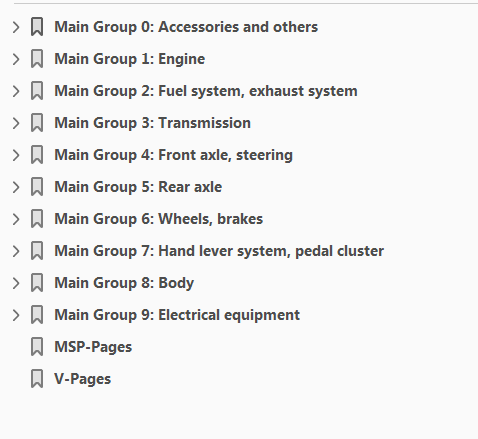Click bookmark icon beside Main Group 6
This screenshot has height=439, width=478.
pyautogui.click(x=37, y=219)
